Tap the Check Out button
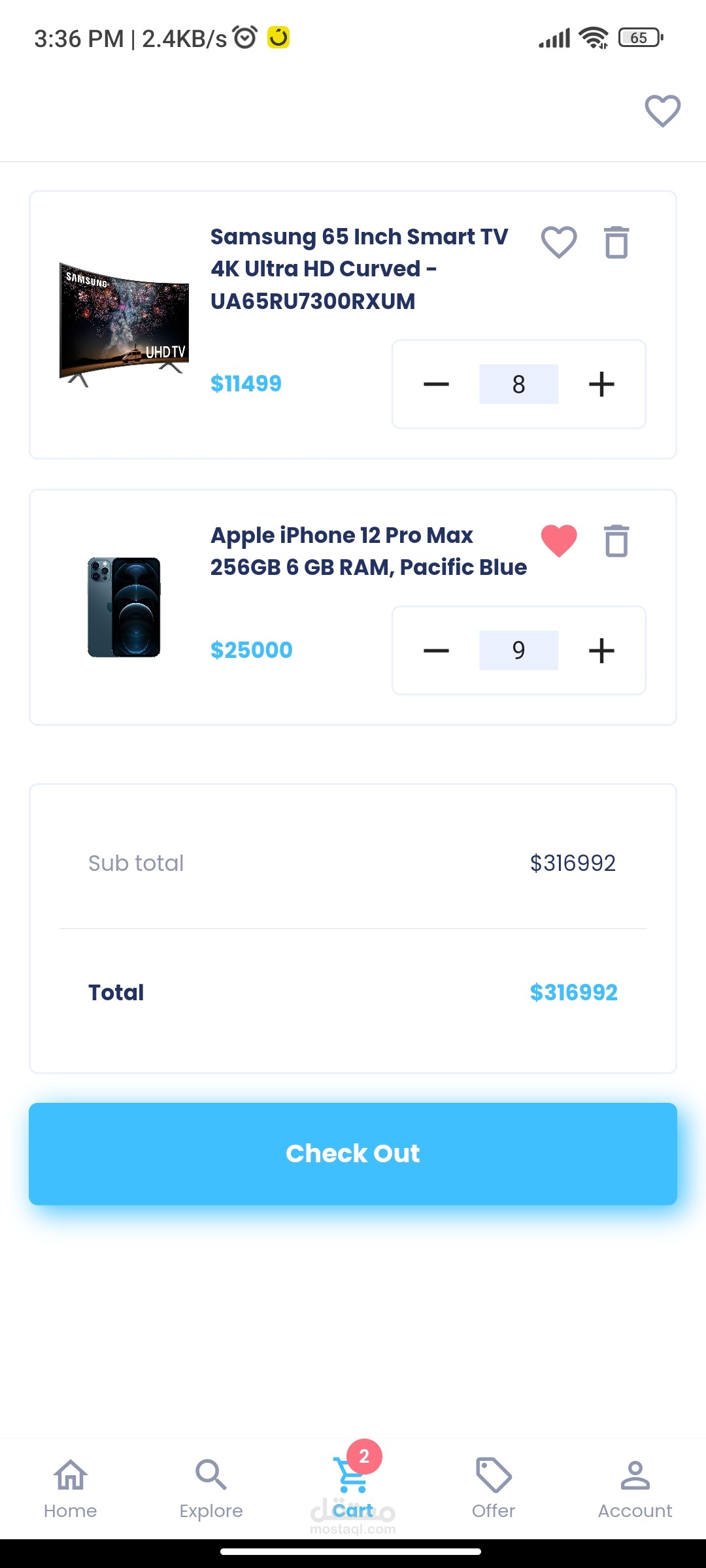The height and width of the screenshot is (1568, 706). point(353,1154)
